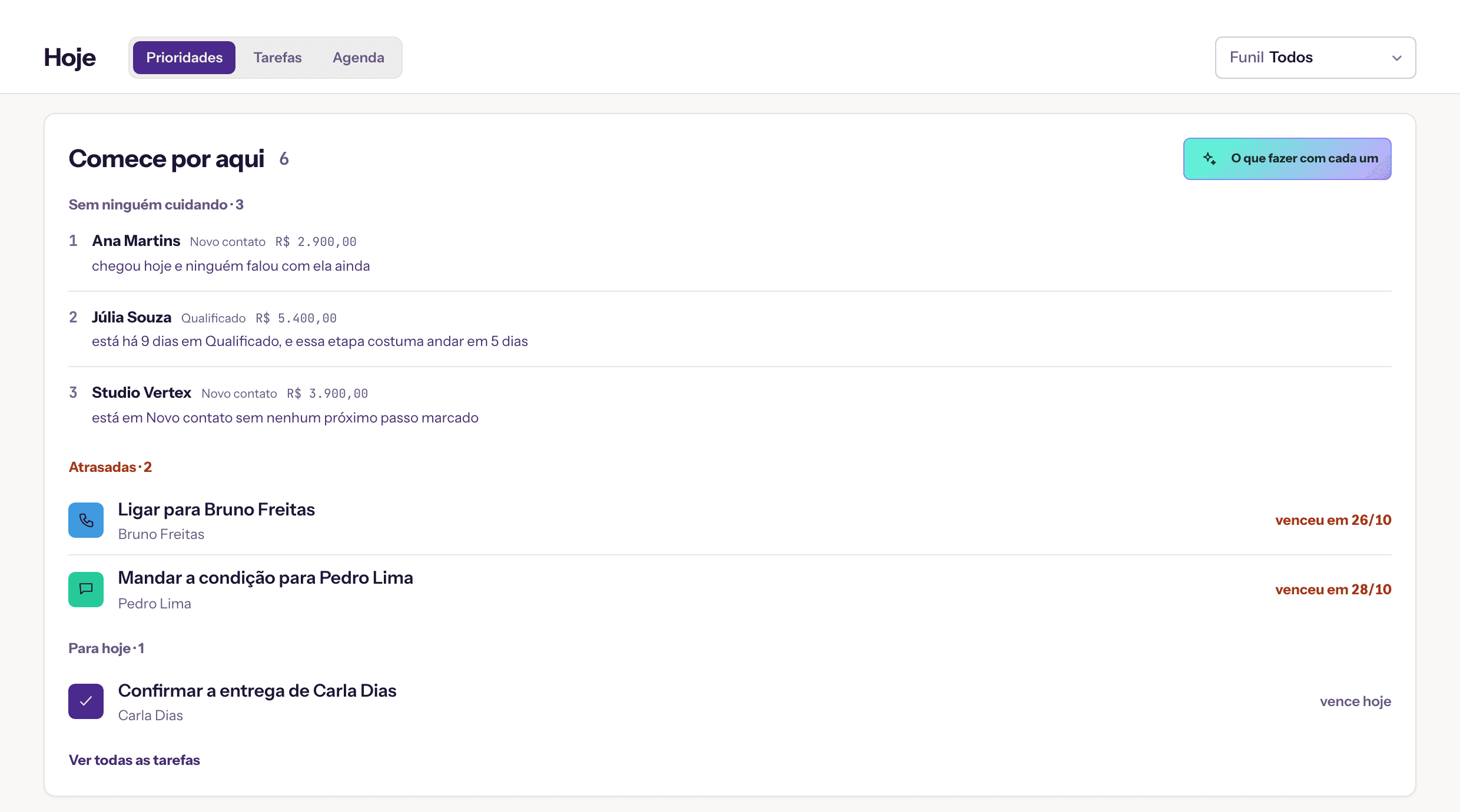Select the Prioridades tab
1460x812 pixels.
click(184, 58)
